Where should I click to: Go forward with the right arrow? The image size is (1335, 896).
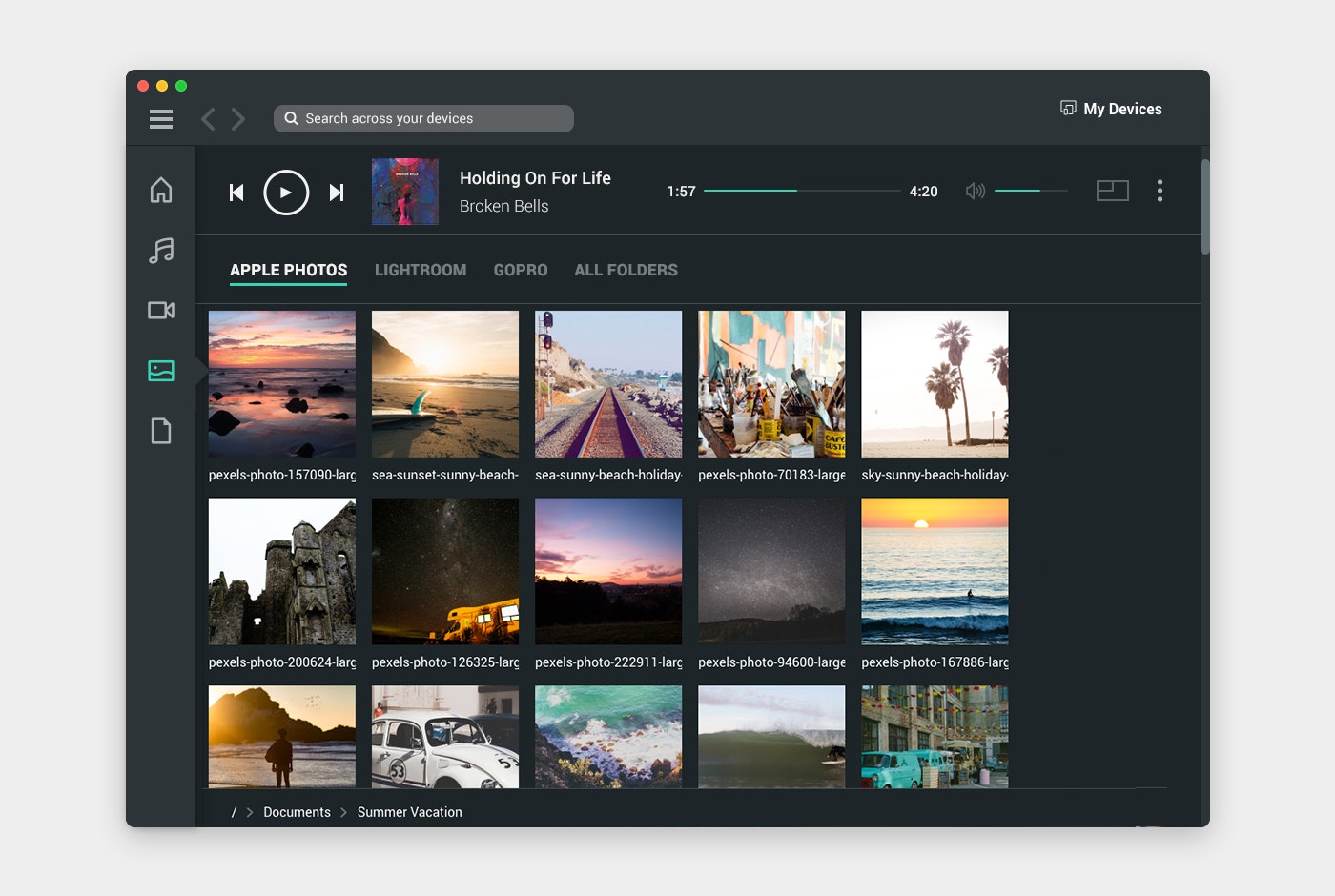point(238,119)
